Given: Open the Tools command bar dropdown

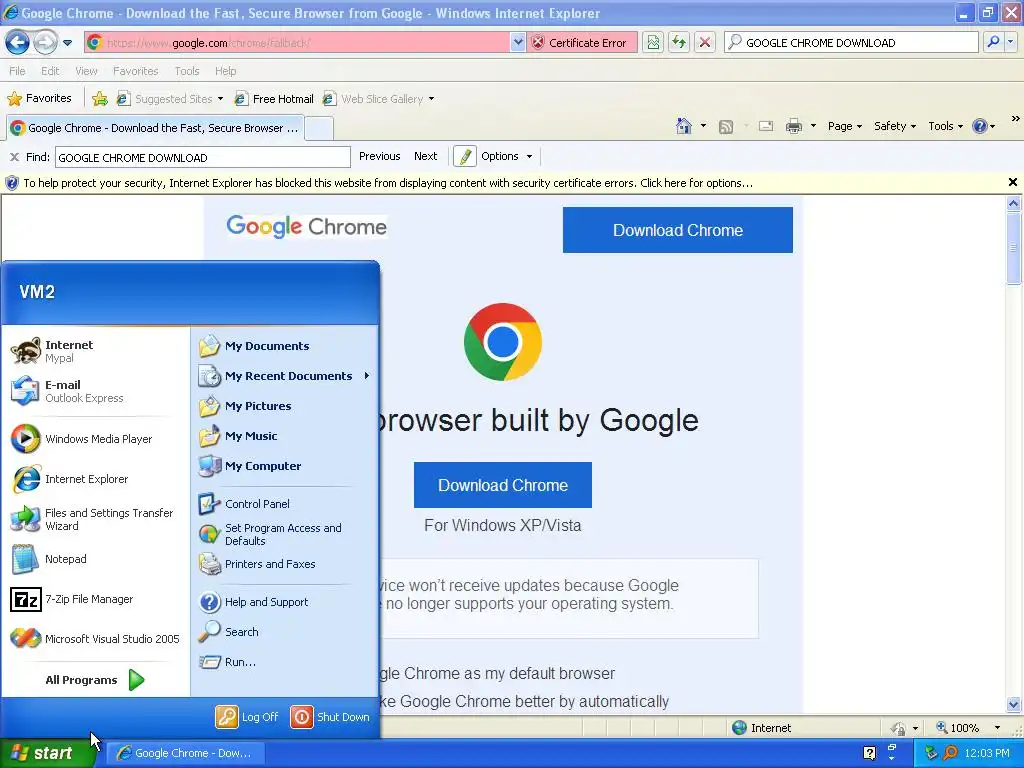Looking at the screenshot, I should click(946, 126).
